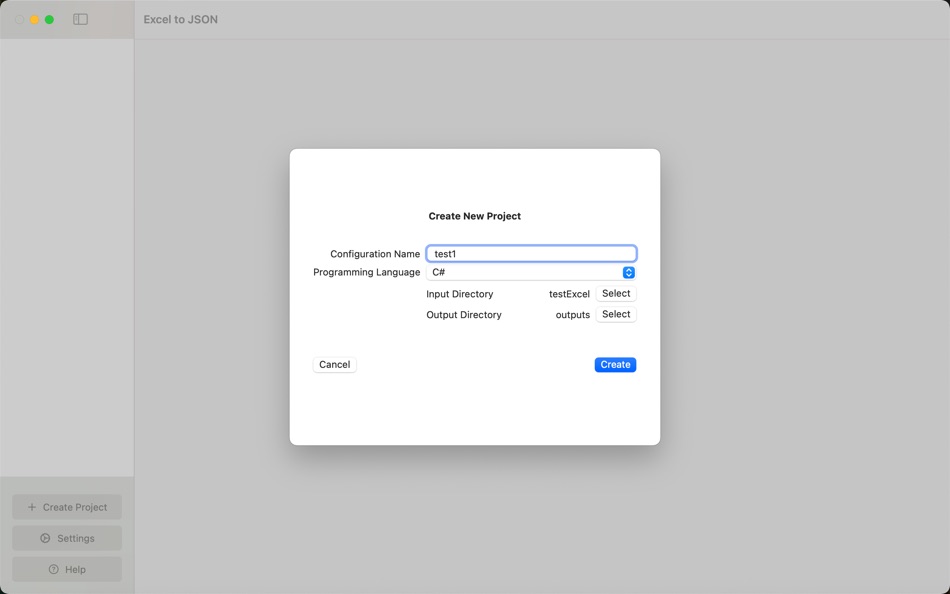The width and height of the screenshot is (950, 594).
Task: Click the Configuration Name text field
Action: [x=531, y=252]
